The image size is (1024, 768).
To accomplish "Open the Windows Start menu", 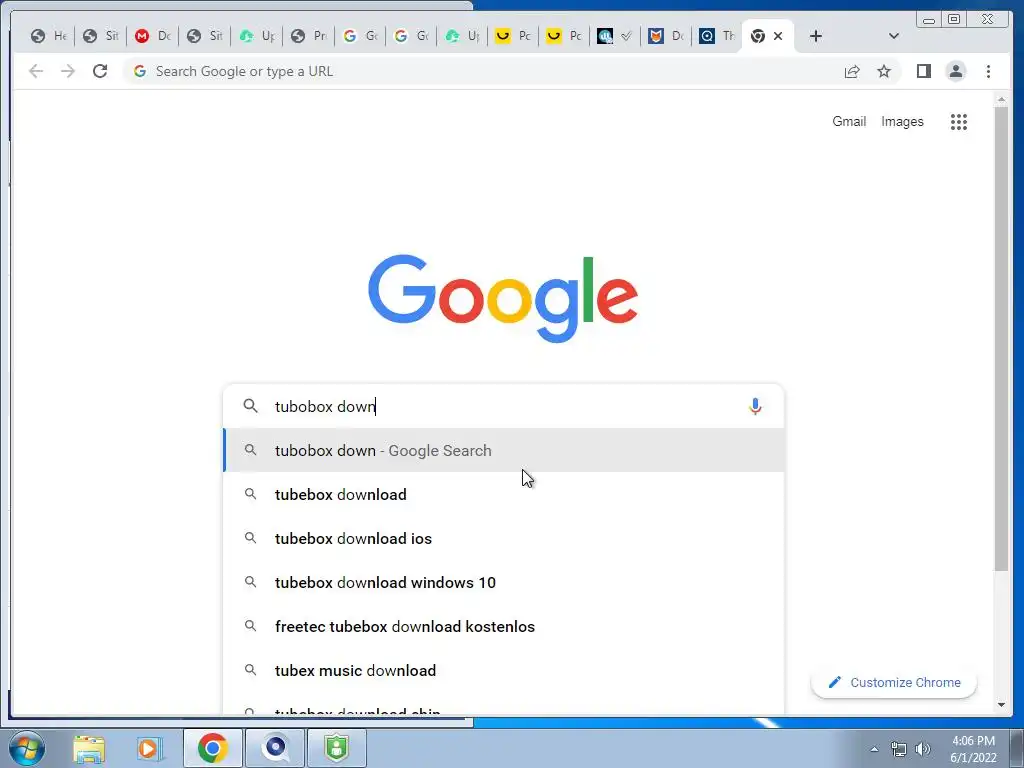I will click(x=25, y=748).
